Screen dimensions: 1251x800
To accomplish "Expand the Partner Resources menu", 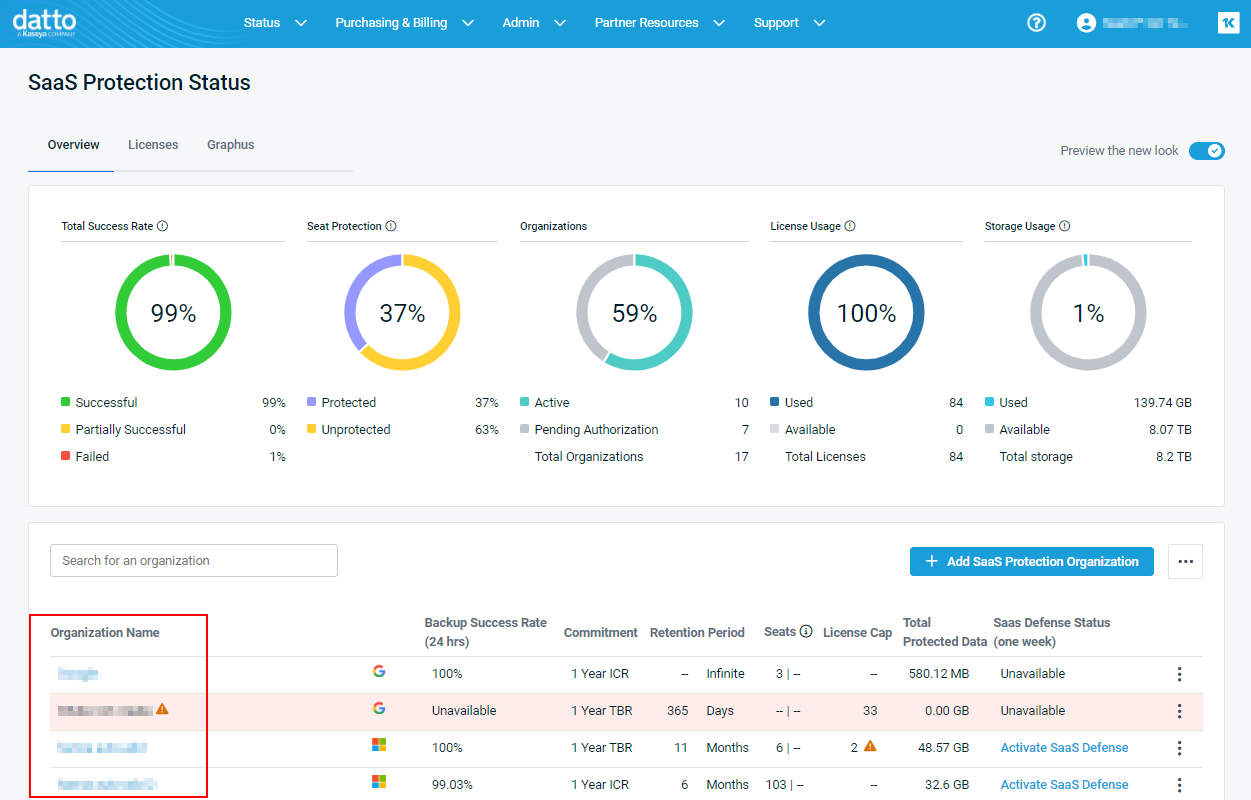I will 659,22.
